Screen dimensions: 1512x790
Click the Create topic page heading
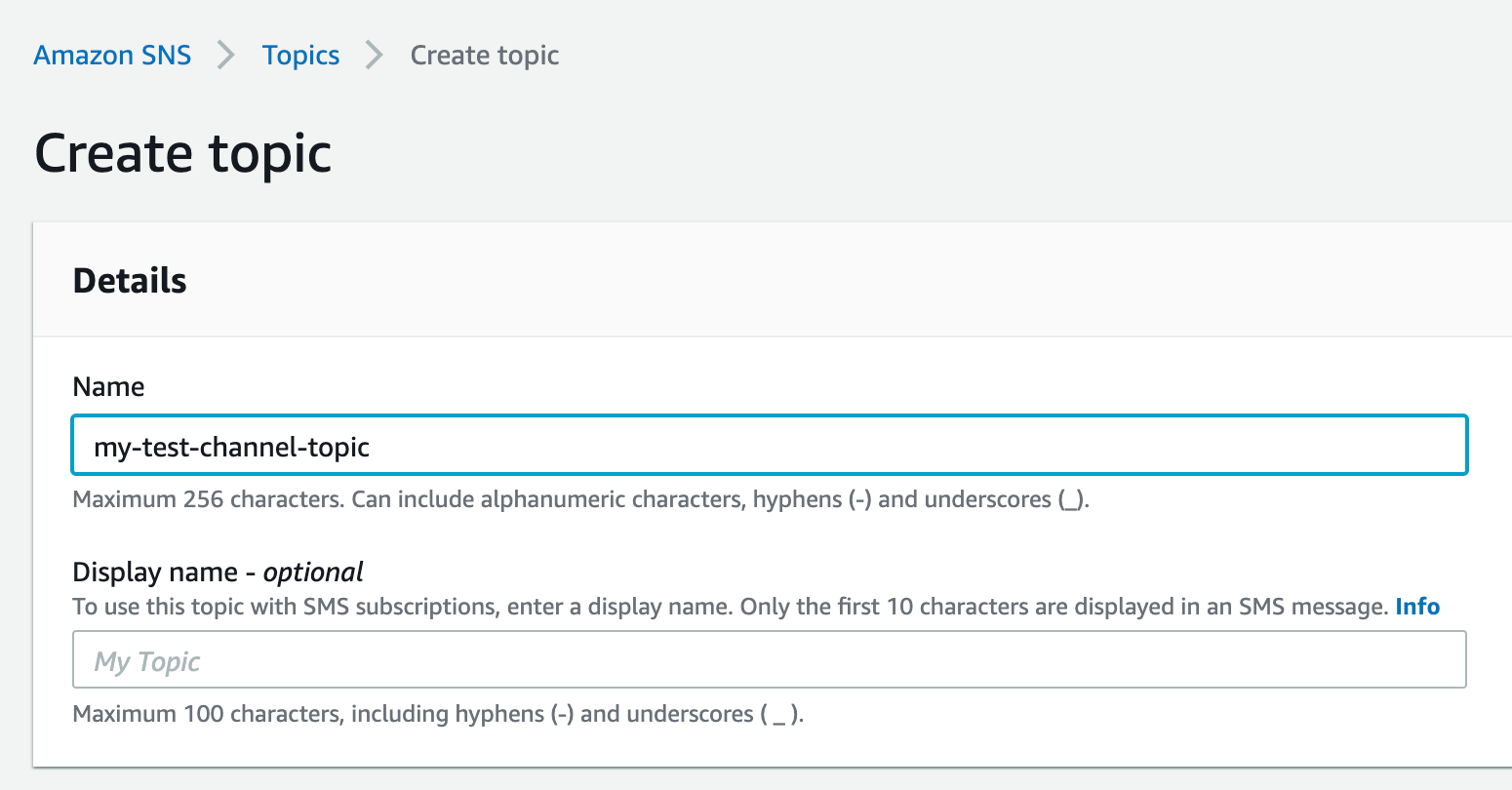tap(183, 154)
